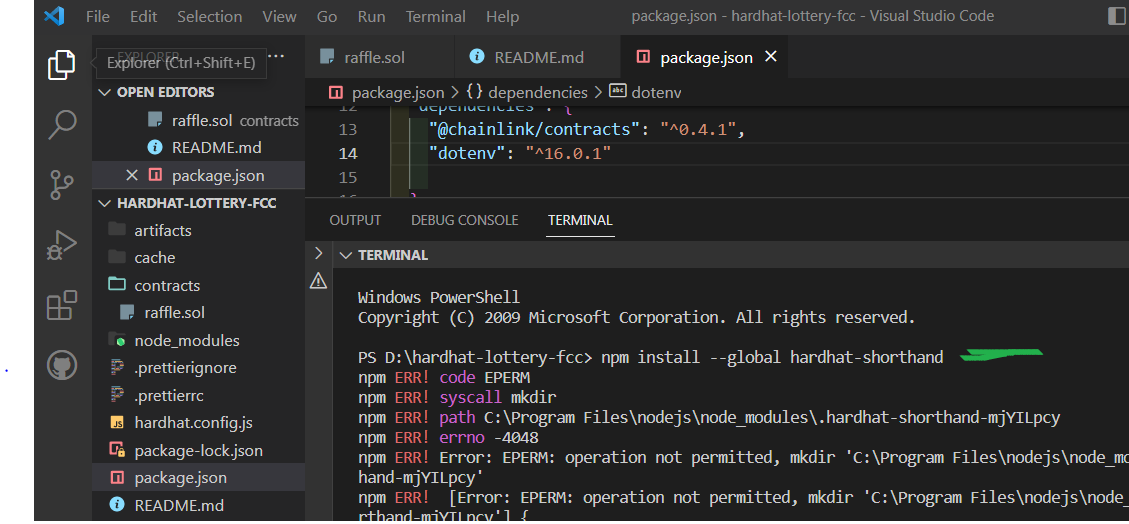
Task: Click dotenv in the breadcrumb
Action: point(646,93)
